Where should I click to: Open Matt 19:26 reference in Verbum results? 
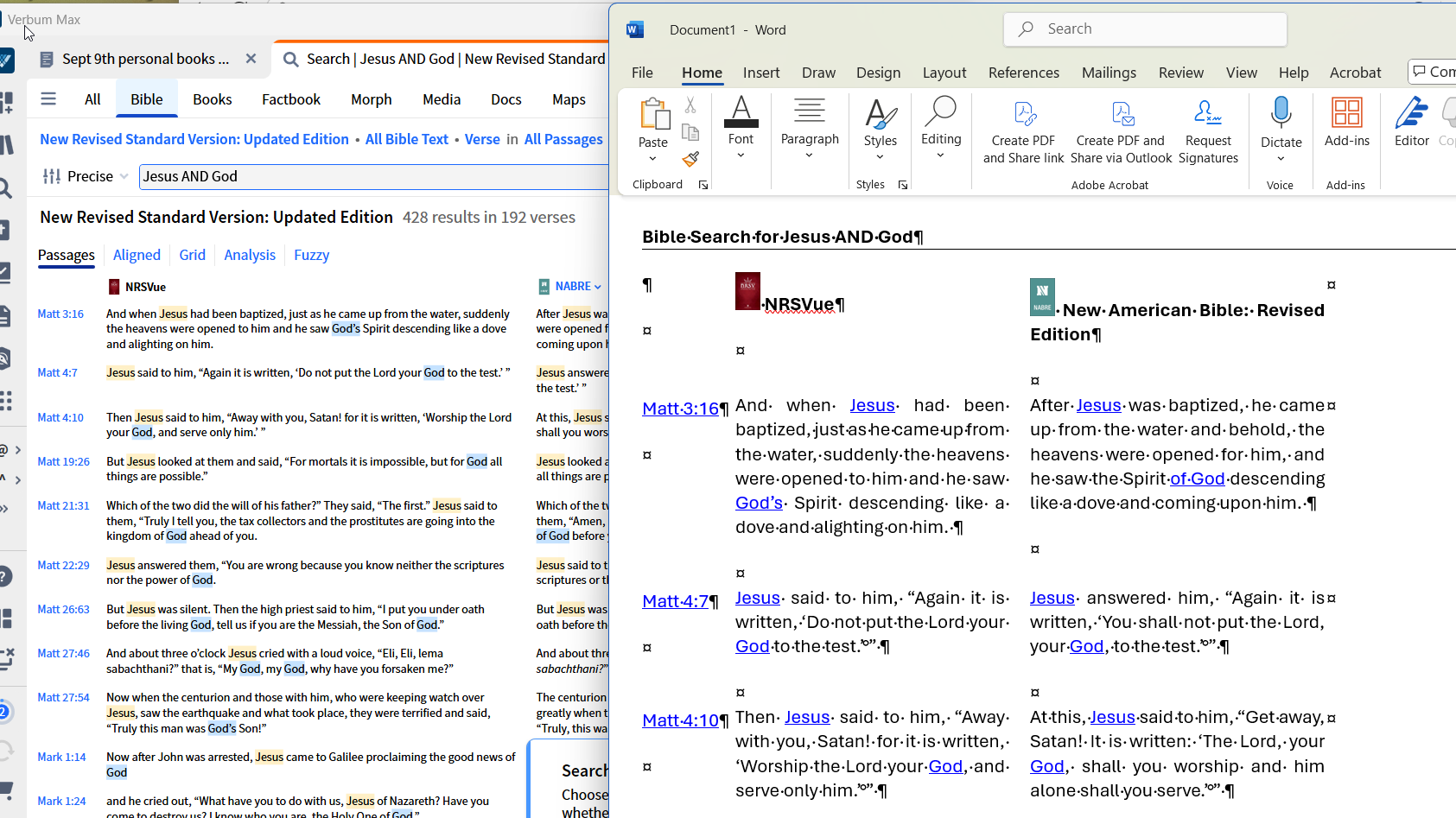coord(63,462)
